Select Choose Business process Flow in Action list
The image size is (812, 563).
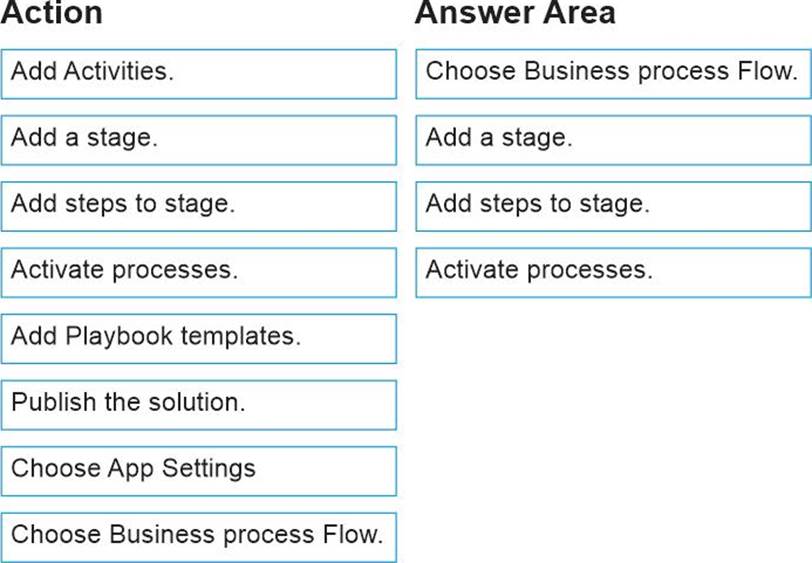click(198, 536)
